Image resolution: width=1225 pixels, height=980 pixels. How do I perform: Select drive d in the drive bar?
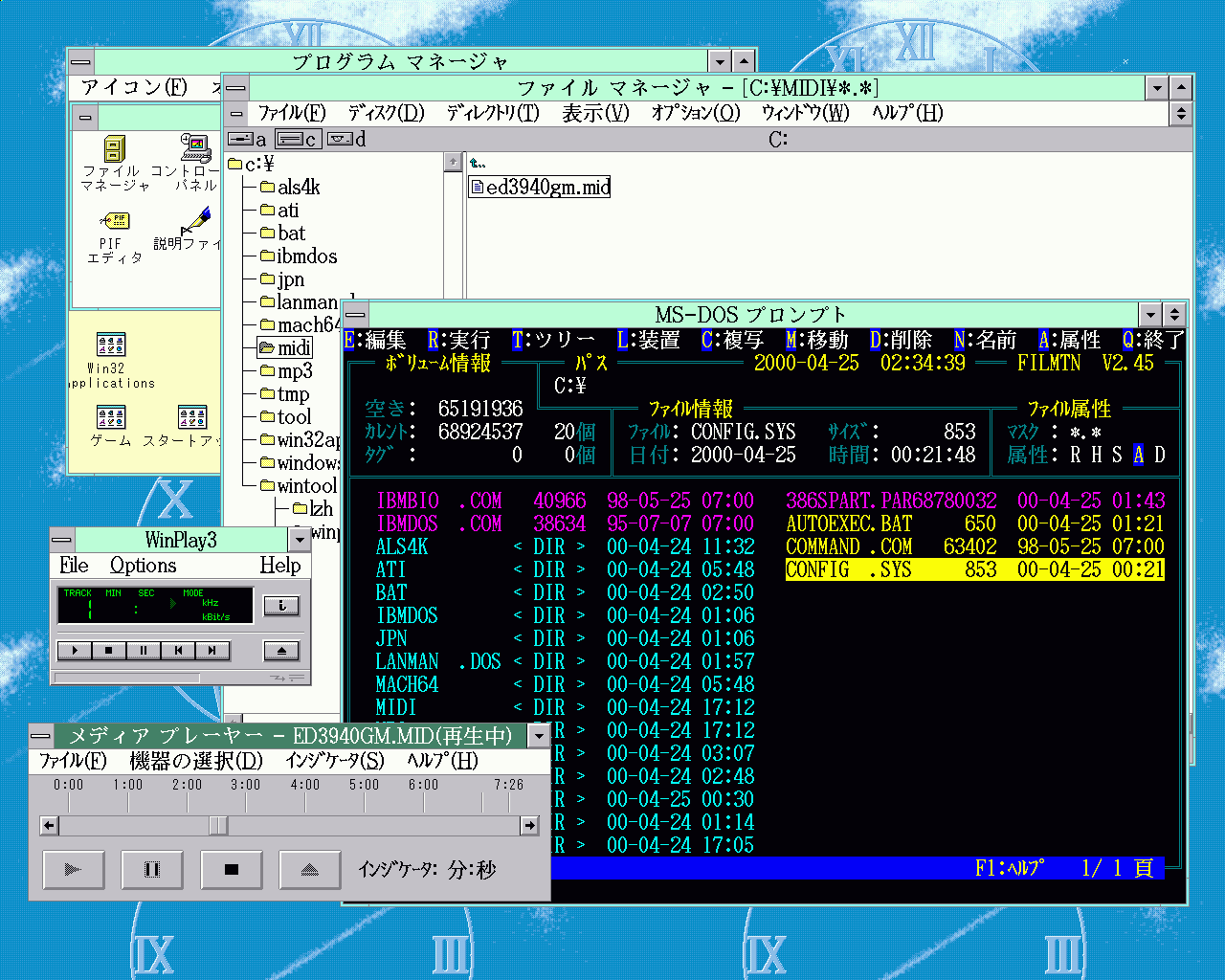[x=346, y=140]
